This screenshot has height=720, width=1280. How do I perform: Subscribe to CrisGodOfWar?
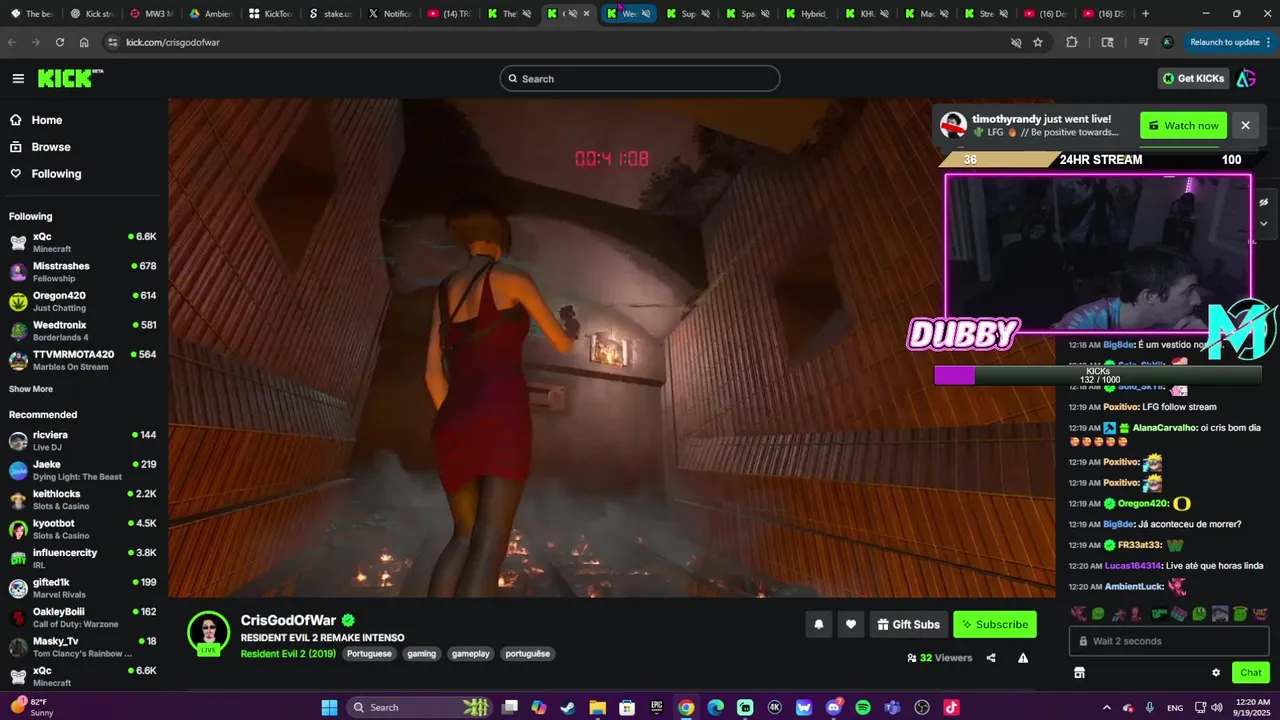(x=995, y=624)
